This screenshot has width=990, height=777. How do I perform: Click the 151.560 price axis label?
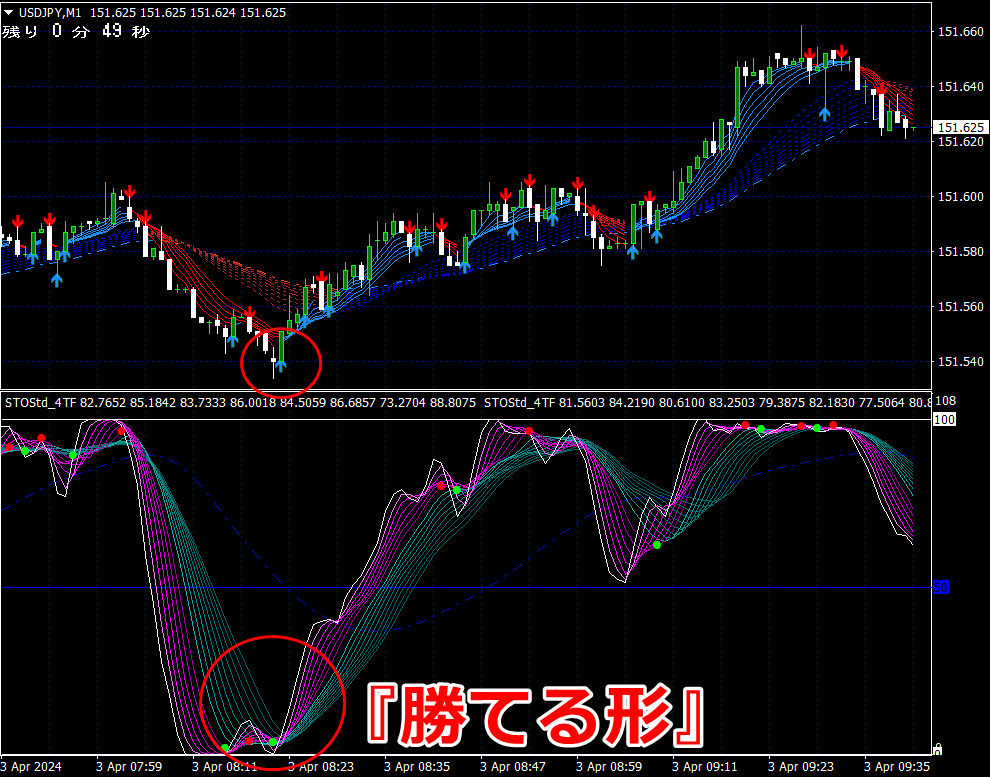click(960, 307)
